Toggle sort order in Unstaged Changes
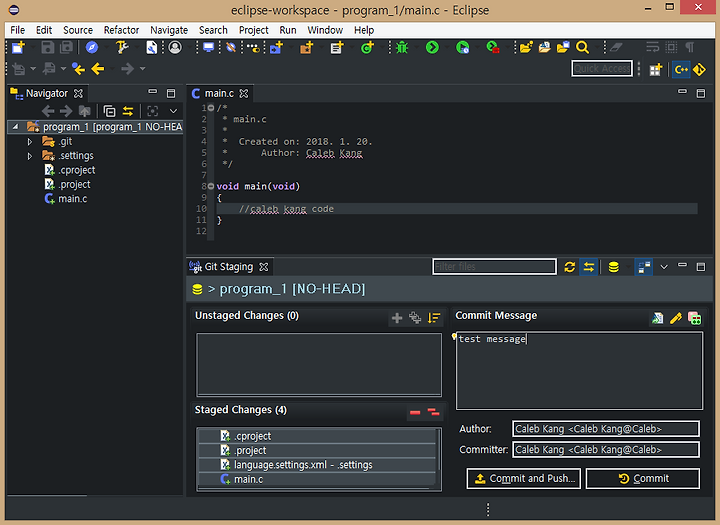The image size is (720, 525). tap(433, 318)
